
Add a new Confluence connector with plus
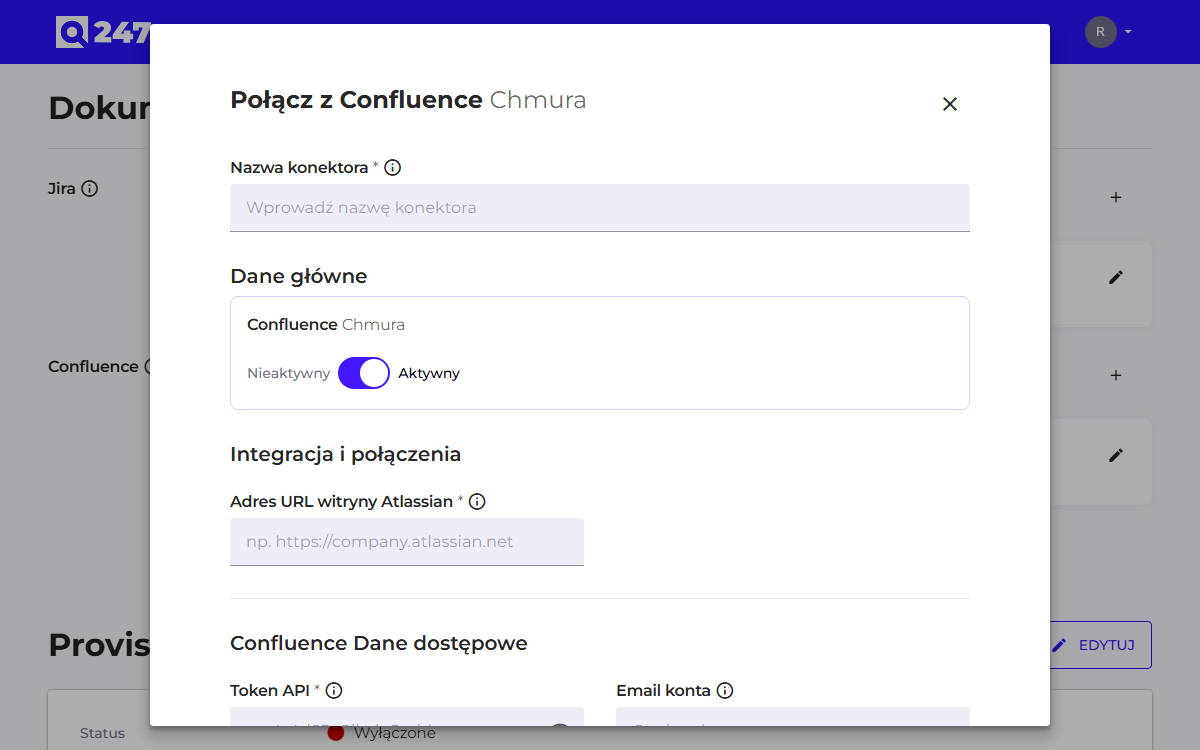1116,376
